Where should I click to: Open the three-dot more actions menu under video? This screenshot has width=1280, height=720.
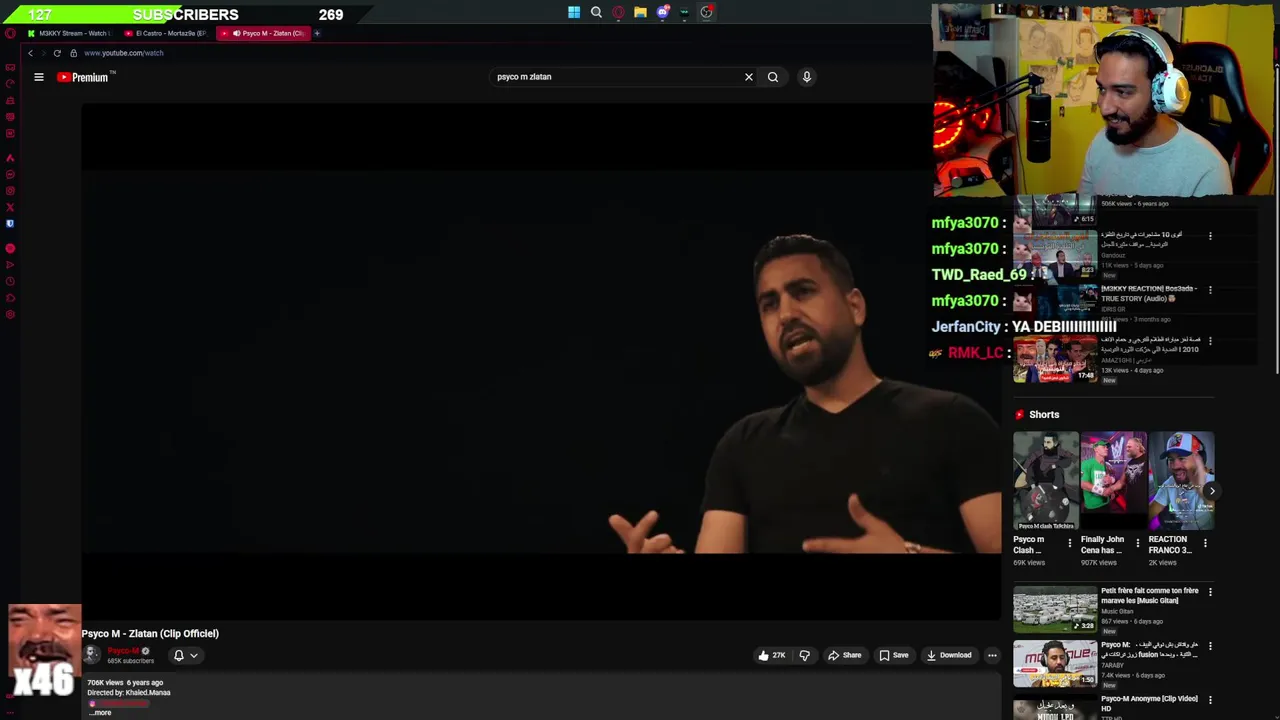tap(992, 656)
